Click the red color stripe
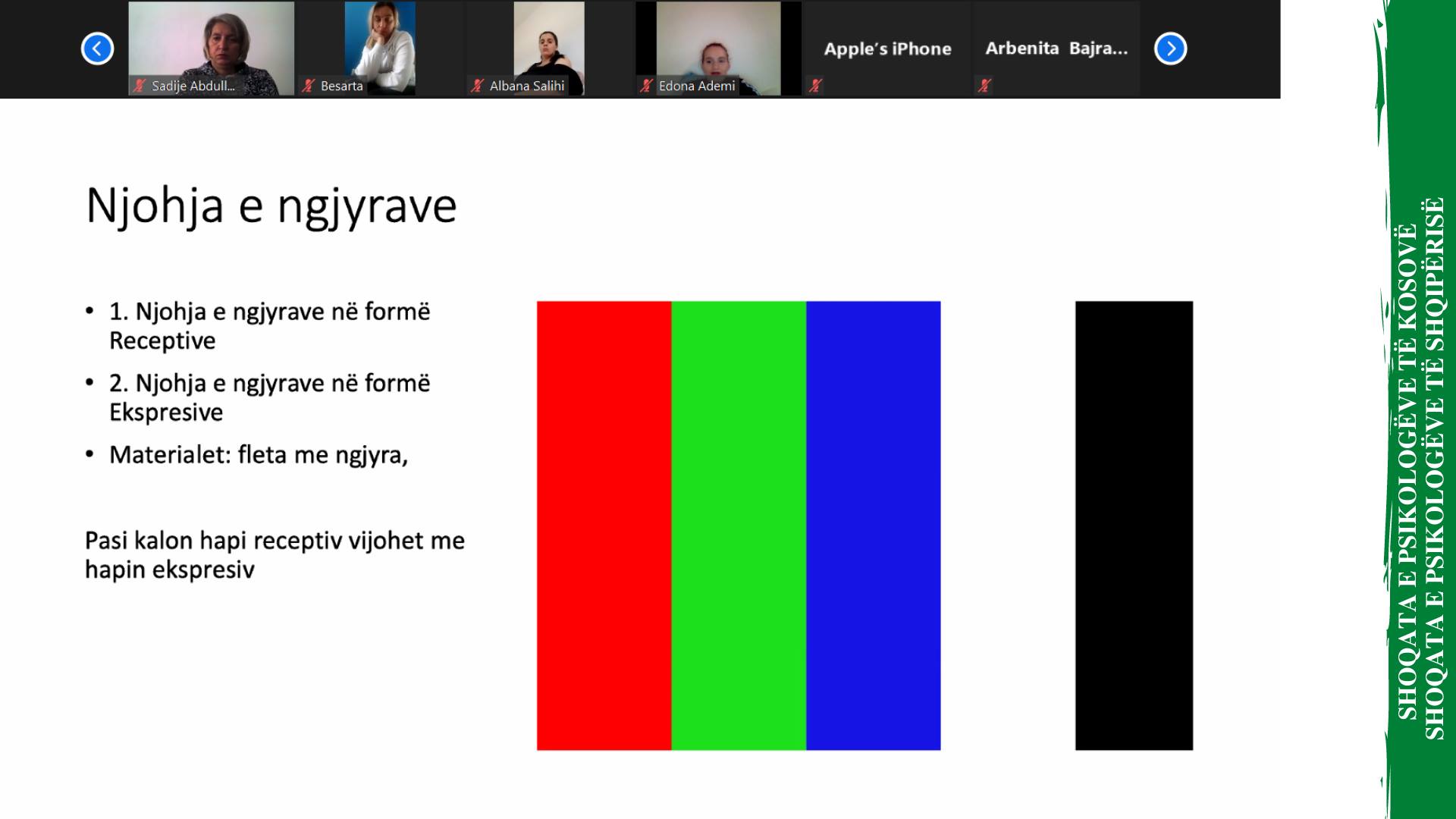The image size is (1456, 819). tap(604, 526)
